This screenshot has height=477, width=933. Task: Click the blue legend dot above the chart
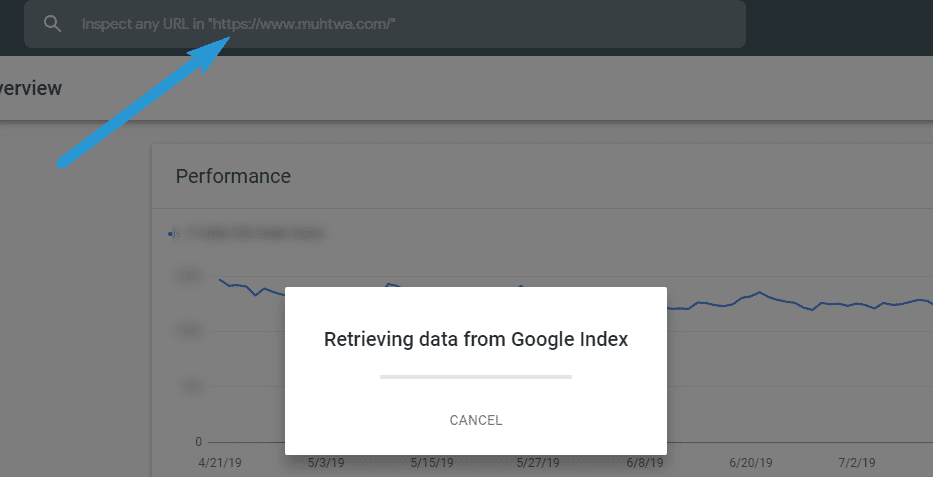[x=170, y=234]
